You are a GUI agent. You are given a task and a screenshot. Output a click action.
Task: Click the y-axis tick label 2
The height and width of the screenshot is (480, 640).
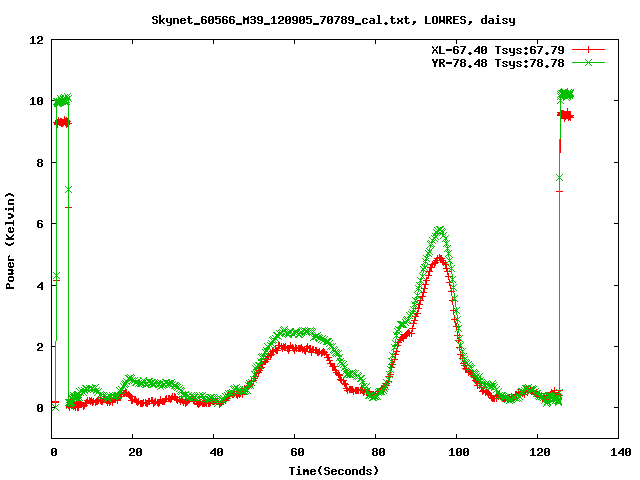(40, 347)
